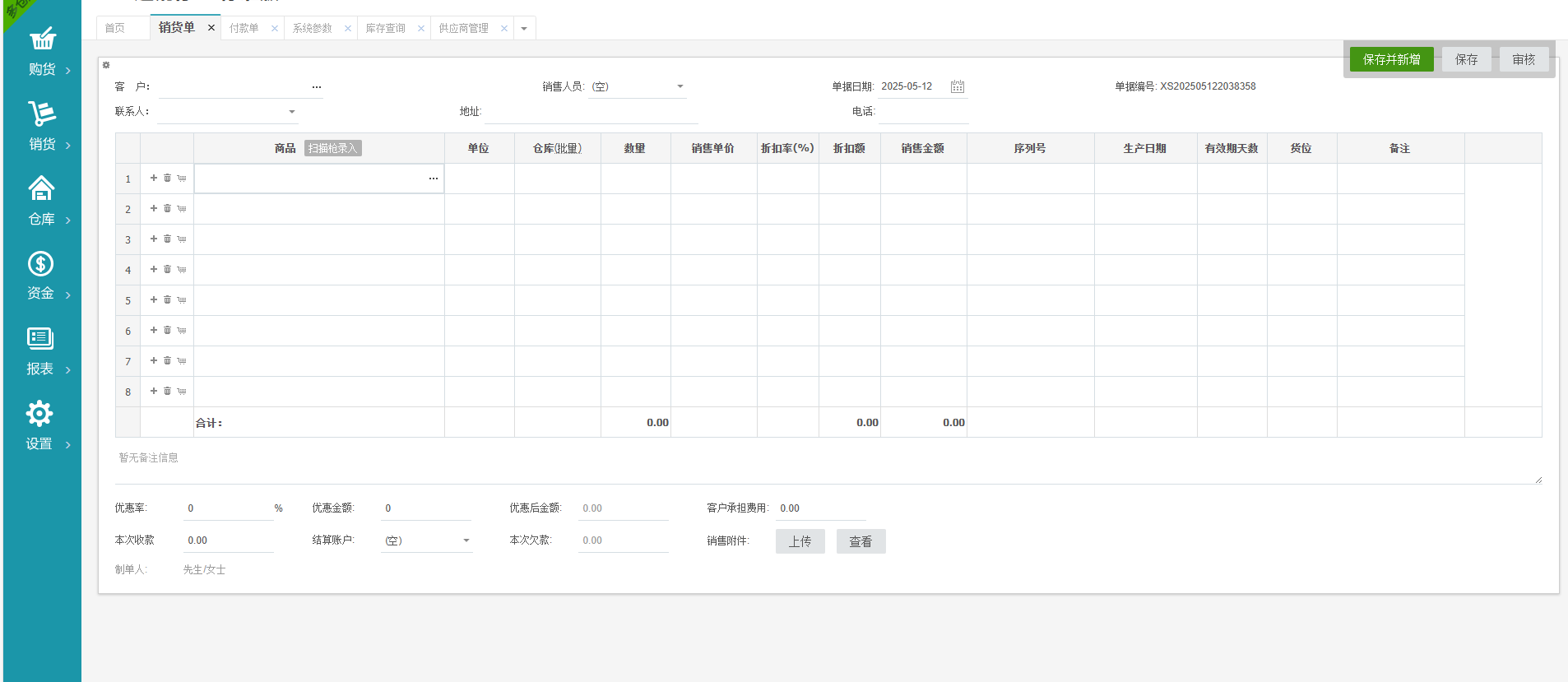Open the calendar picker beside 单据日期

tap(958, 86)
